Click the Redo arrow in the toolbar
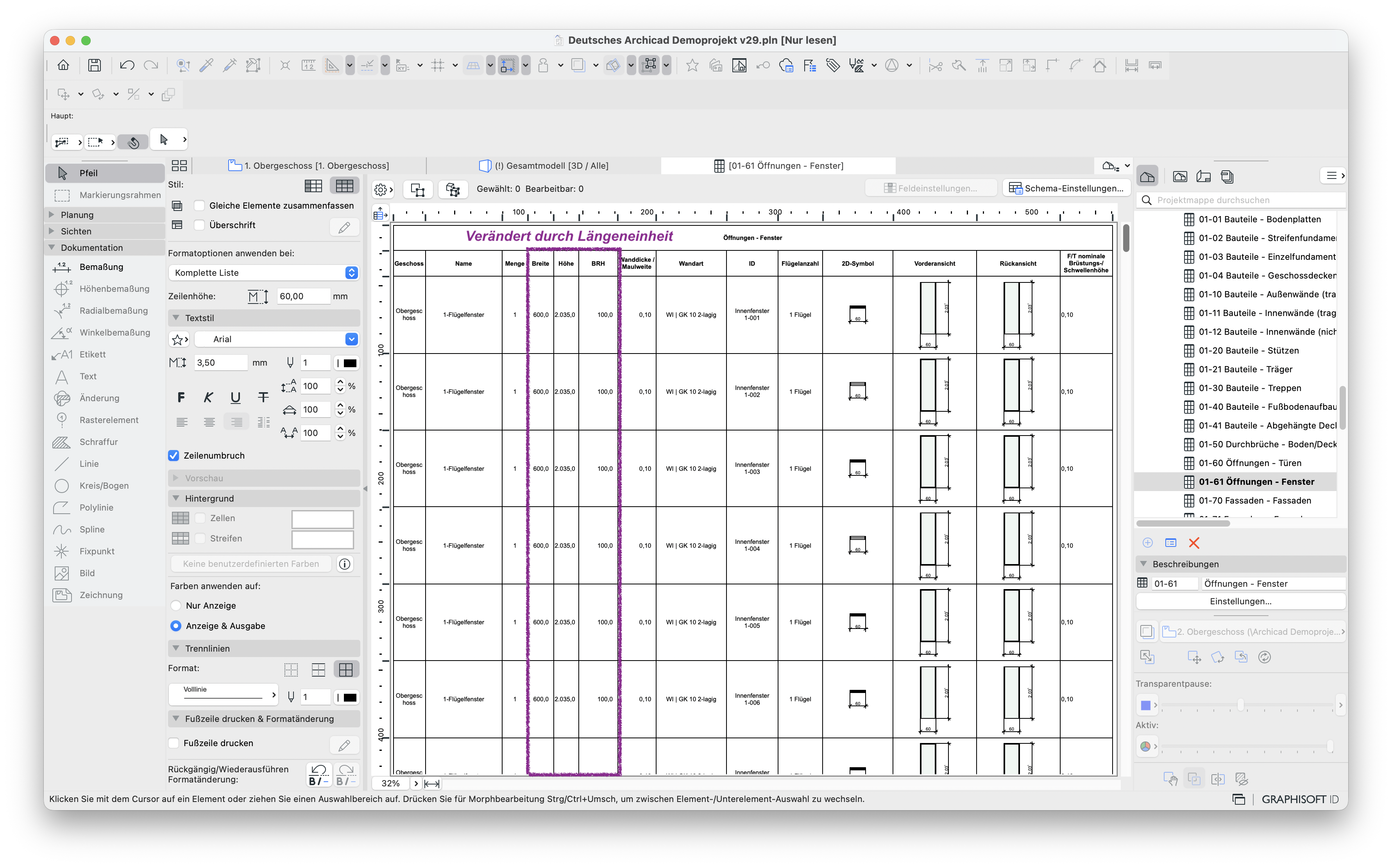The height and width of the screenshot is (868, 1392). pos(151,66)
